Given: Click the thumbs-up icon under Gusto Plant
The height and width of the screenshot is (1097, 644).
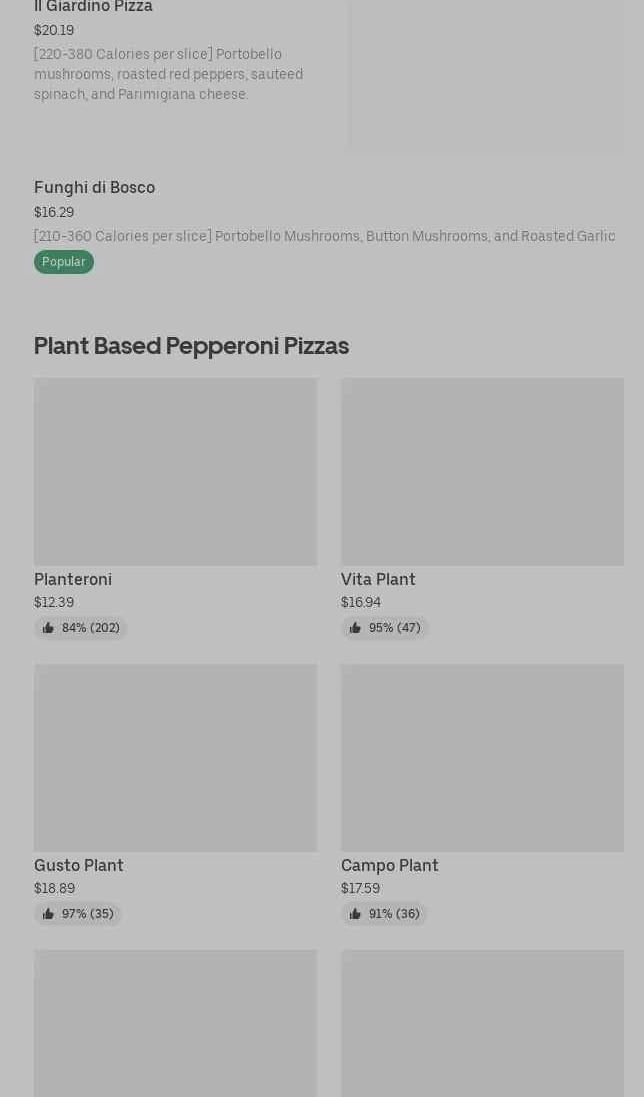Looking at the screenshot, I should click(48, 914).
